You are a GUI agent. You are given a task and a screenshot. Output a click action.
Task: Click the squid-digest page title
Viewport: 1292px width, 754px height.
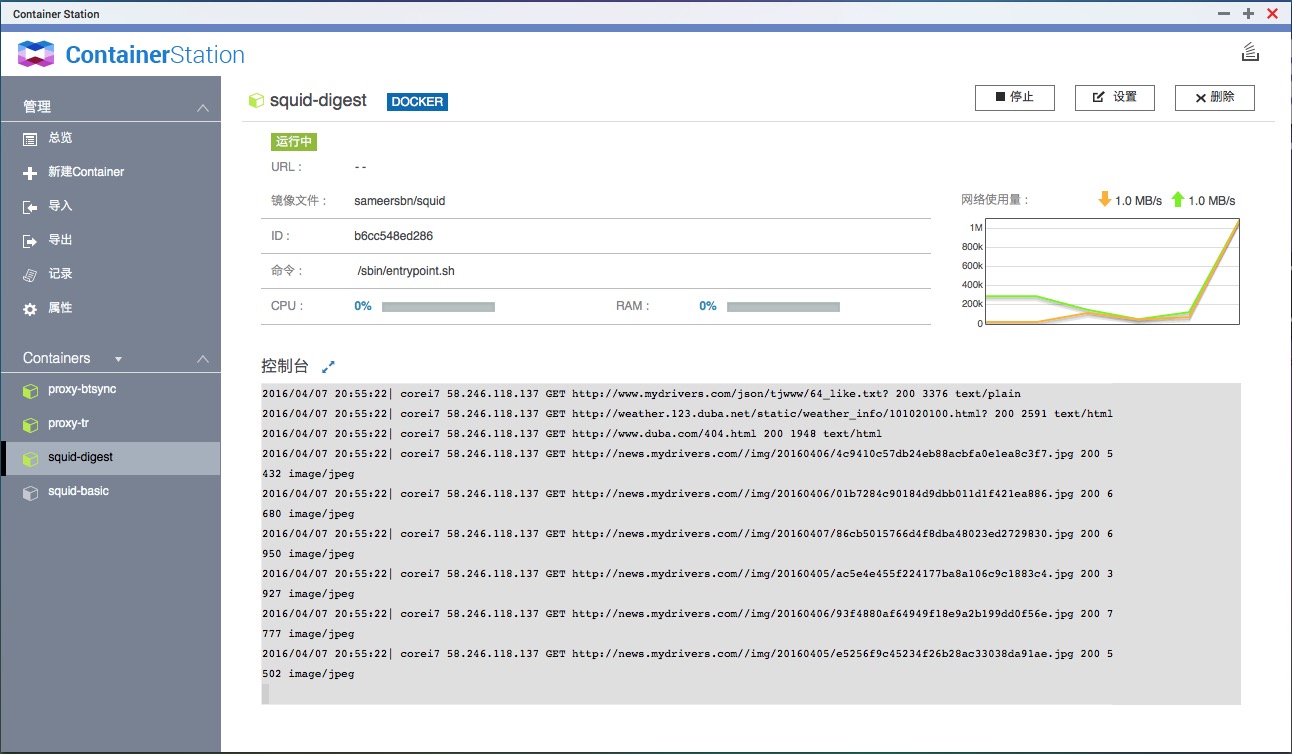(x=318, y=101)
